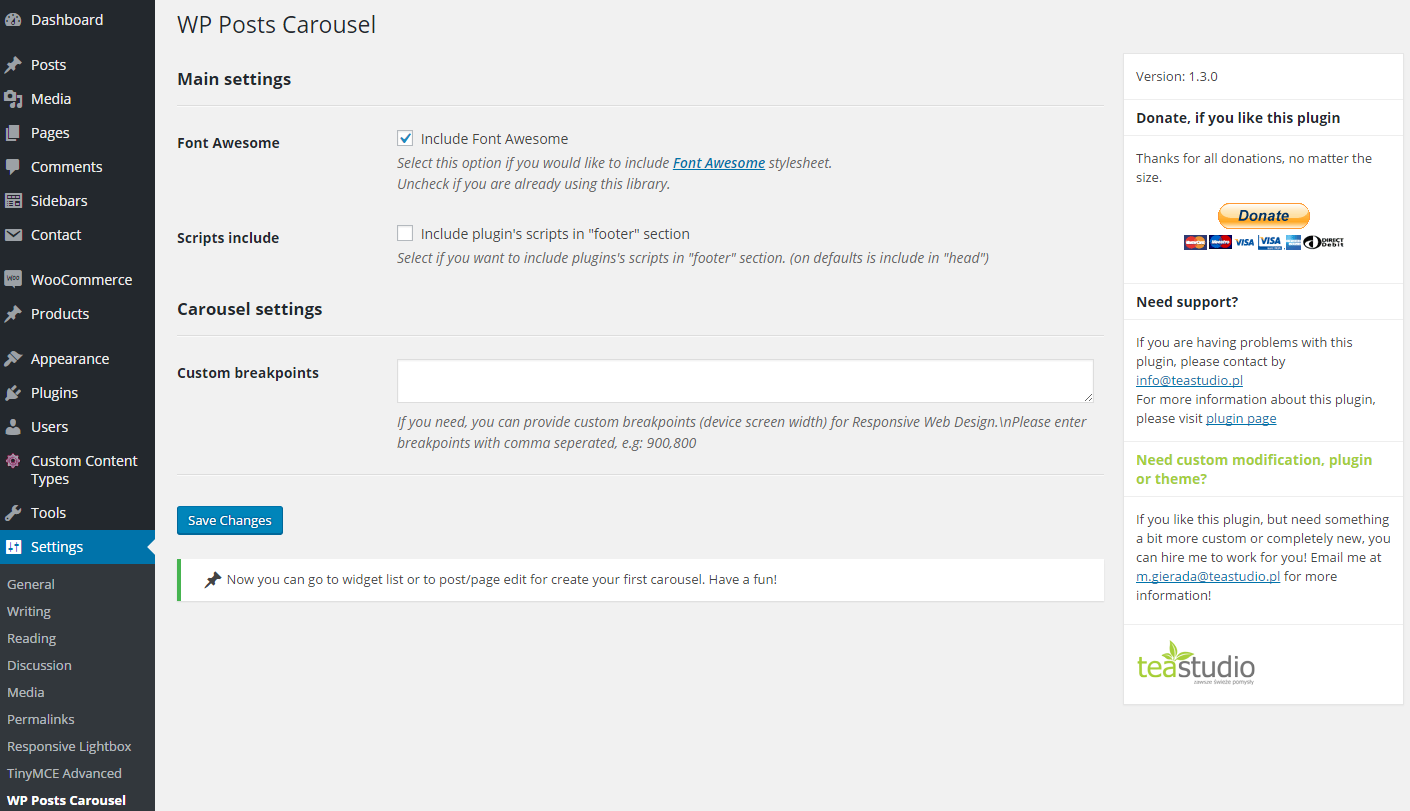Click into Custom breakpoints text field
Image resolution: width=1410 pixels, height=811 pixels.
pos(745,381)
